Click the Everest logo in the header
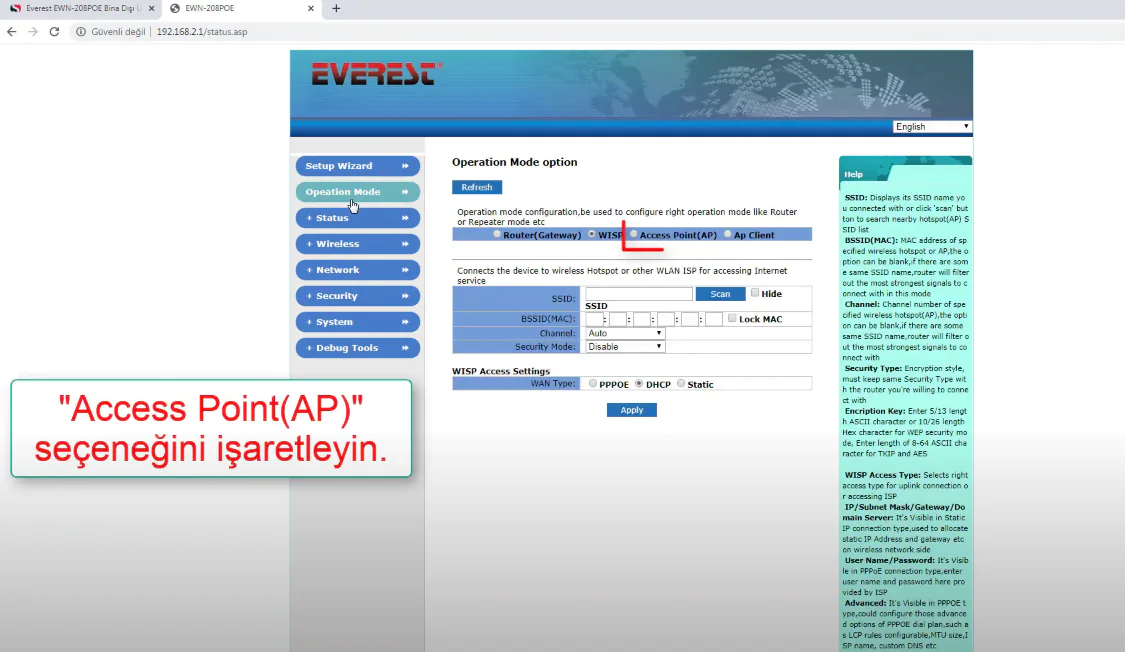The width and height of the screenshot is (1125, 652). (x=376, y=74)
